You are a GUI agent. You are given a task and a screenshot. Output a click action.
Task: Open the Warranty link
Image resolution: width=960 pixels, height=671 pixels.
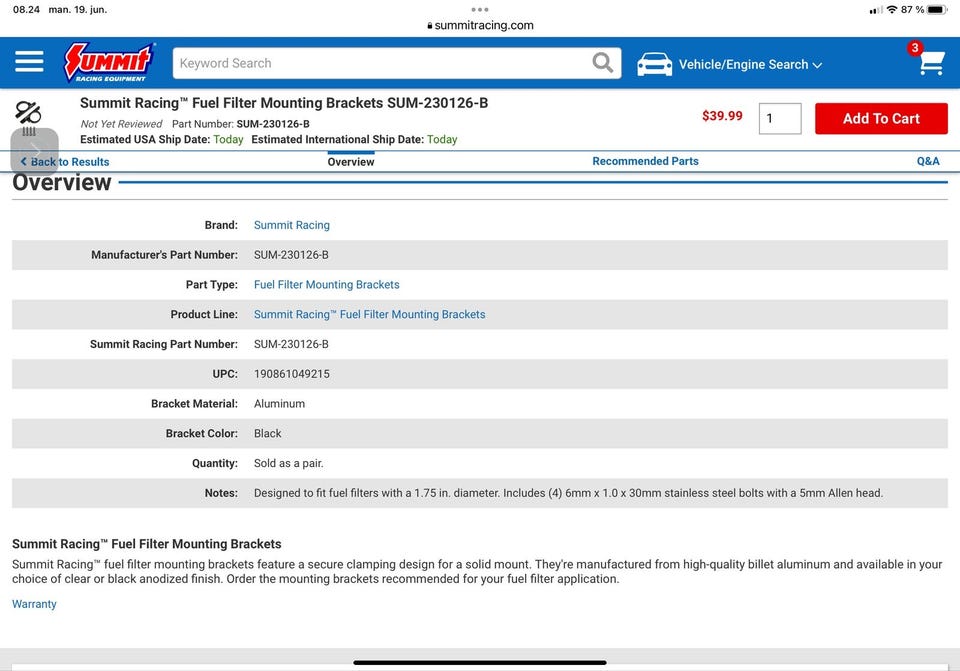point(34,604)
